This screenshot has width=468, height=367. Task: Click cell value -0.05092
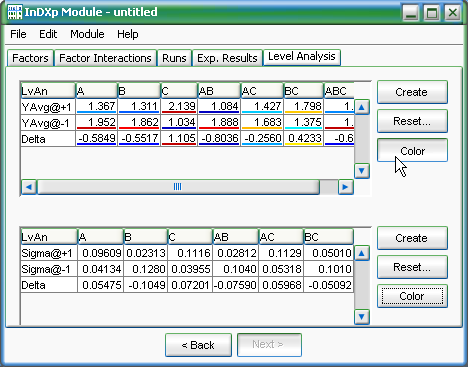328,285
